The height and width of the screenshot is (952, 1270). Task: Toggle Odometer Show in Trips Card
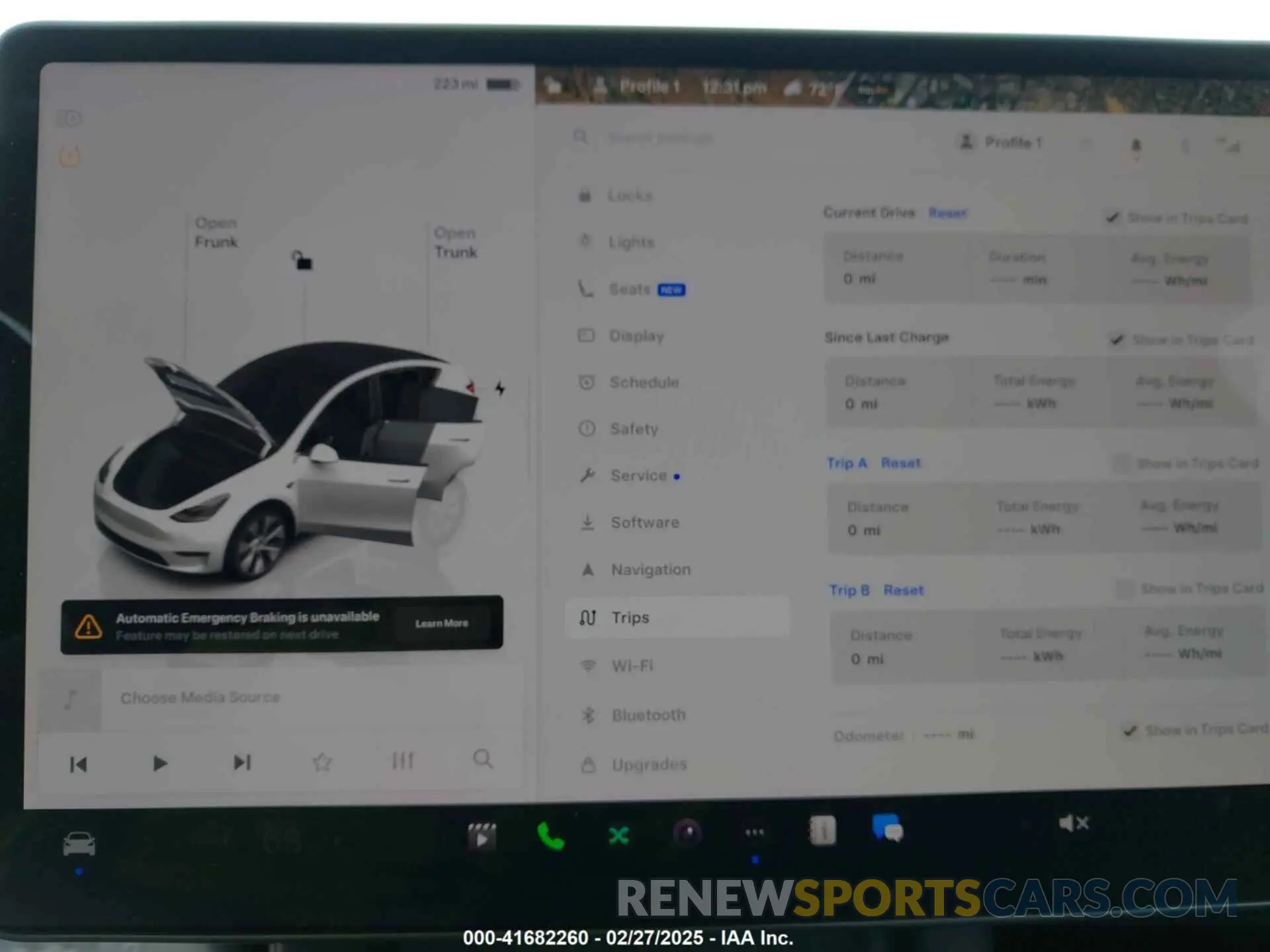[1130, 730]
